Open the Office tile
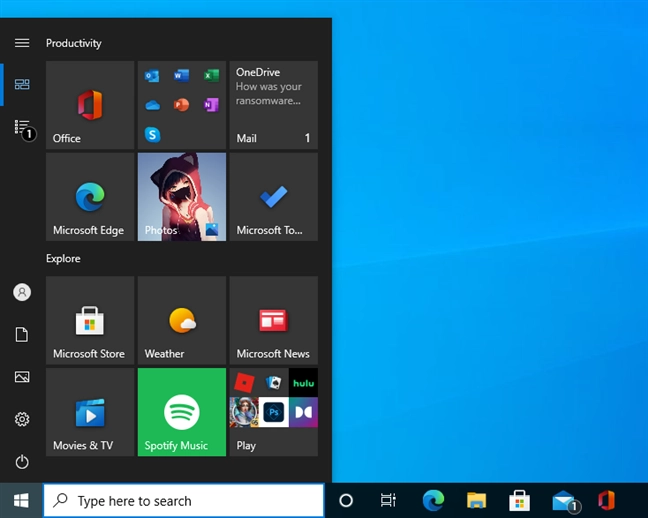This screenshot has width=648, height=518. tap(90, 105)
